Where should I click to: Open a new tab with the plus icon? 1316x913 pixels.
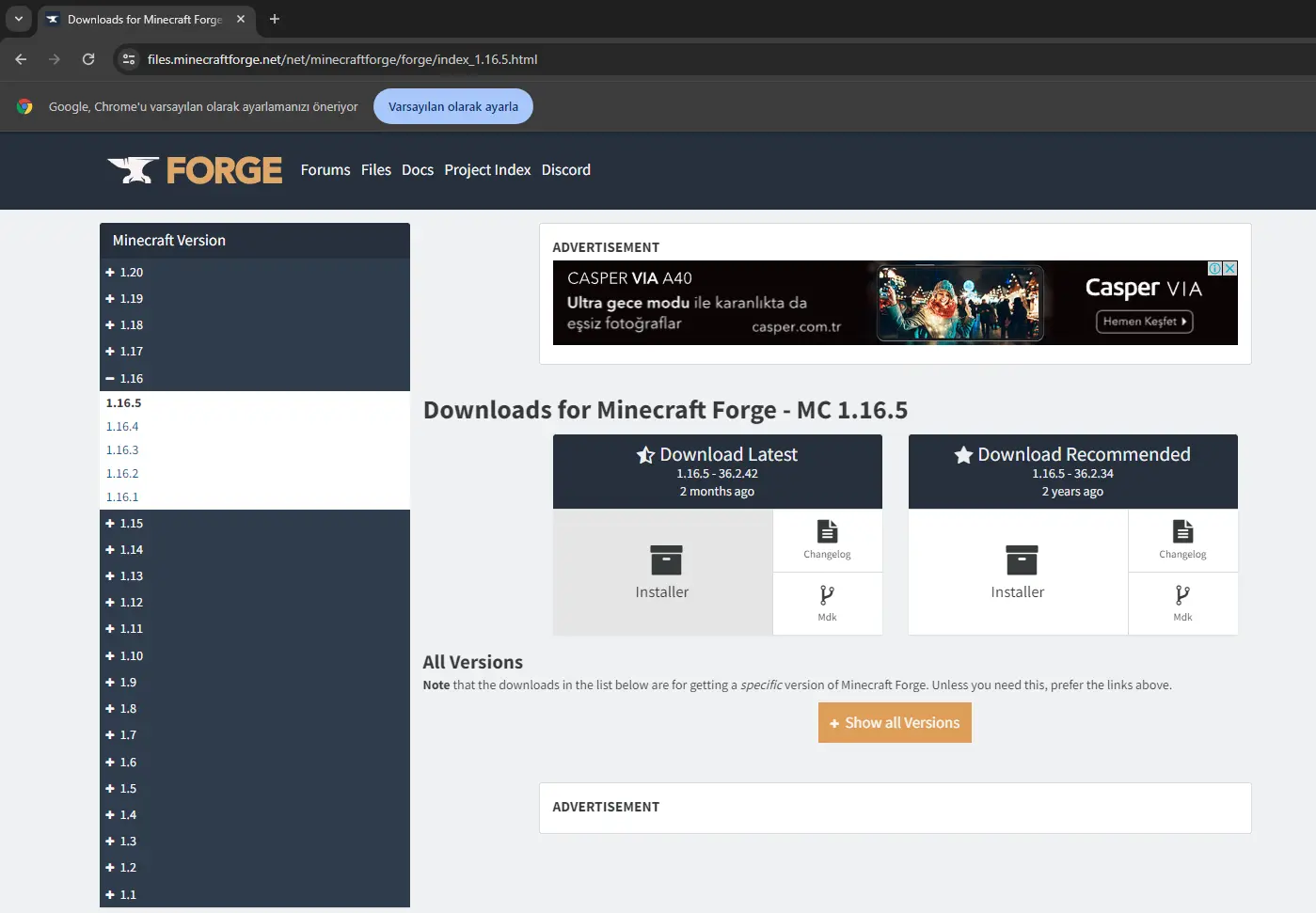tap(275, 19)
